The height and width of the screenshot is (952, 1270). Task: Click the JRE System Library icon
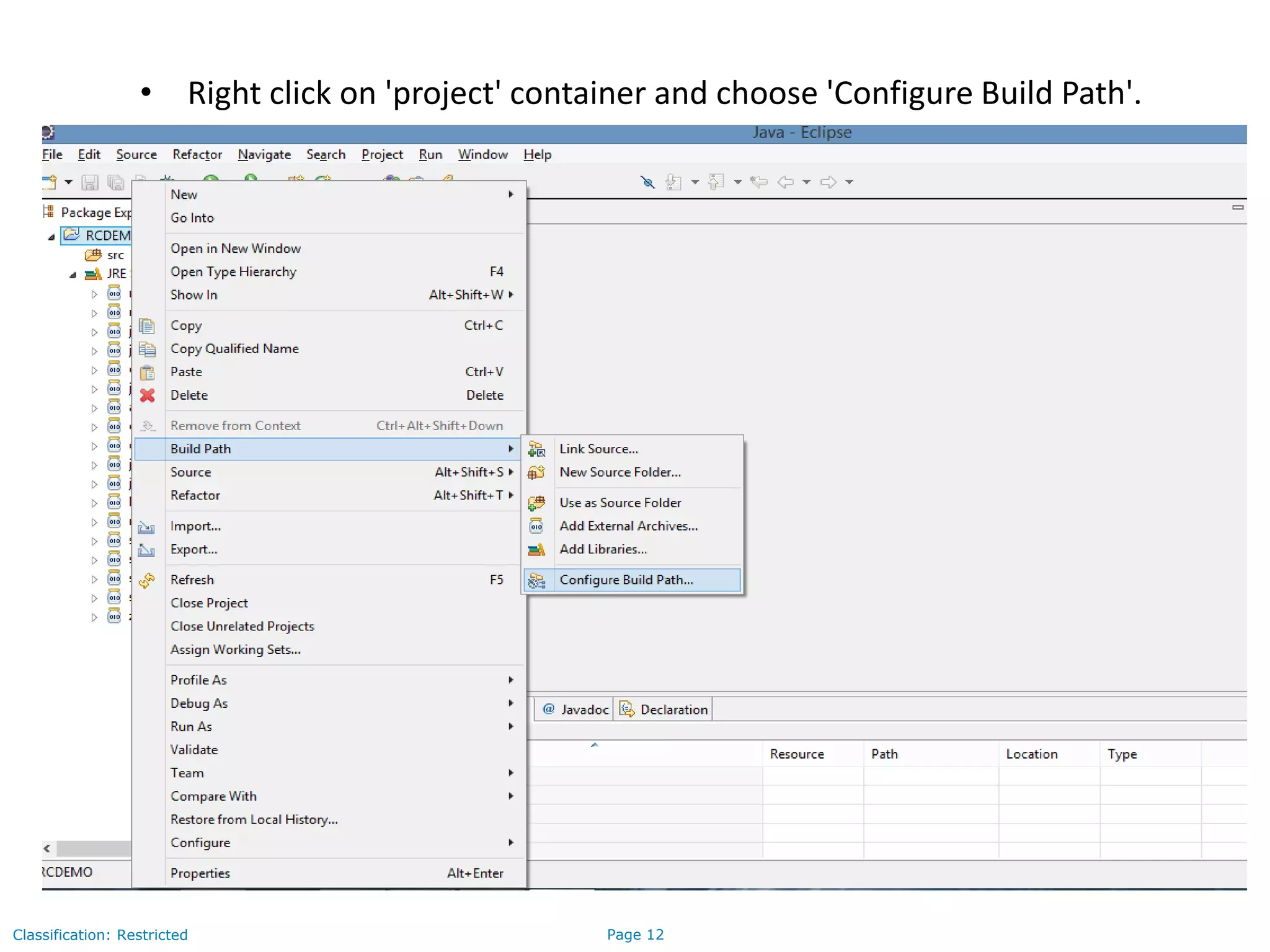(x=93, y=273)
